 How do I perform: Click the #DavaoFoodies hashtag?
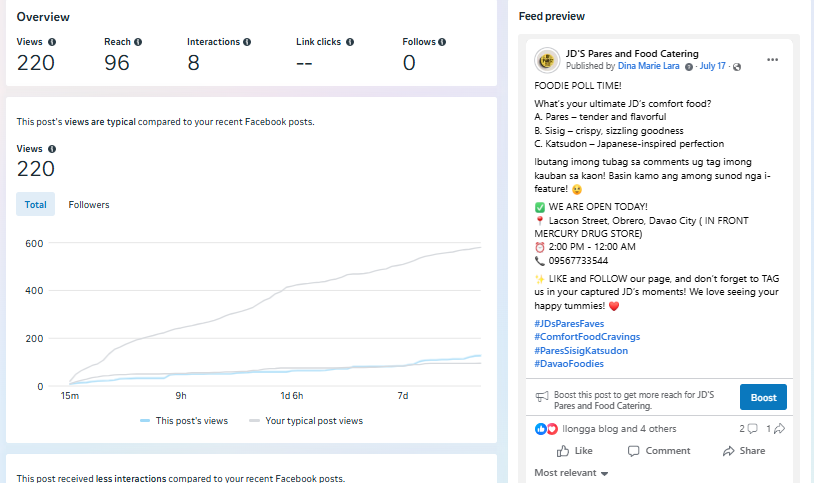569,364
